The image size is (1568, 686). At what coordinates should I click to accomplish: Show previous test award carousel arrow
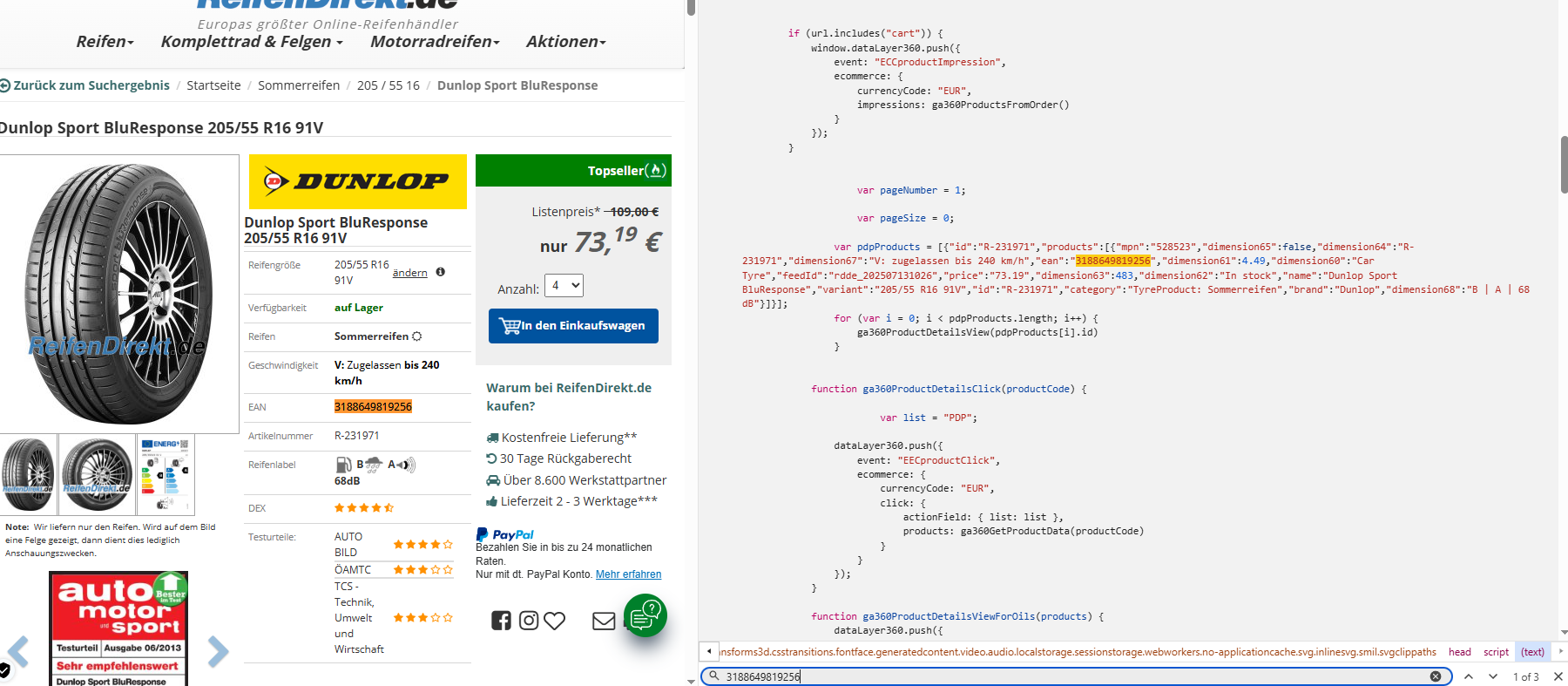(x=18, y=651)
